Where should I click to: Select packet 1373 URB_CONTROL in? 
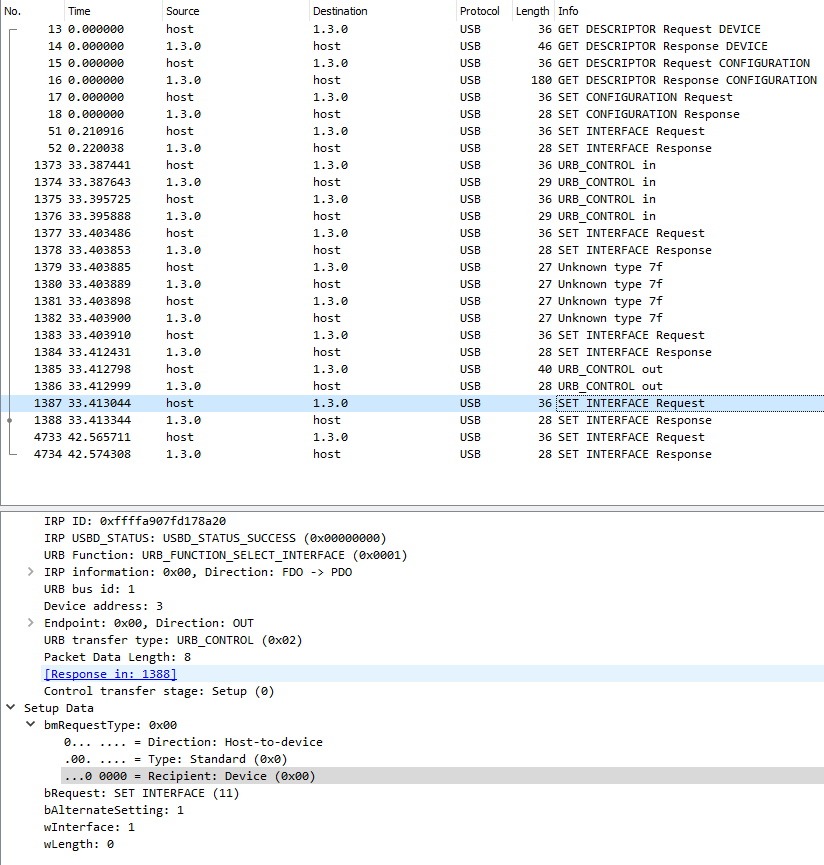(x=412, y=165)
